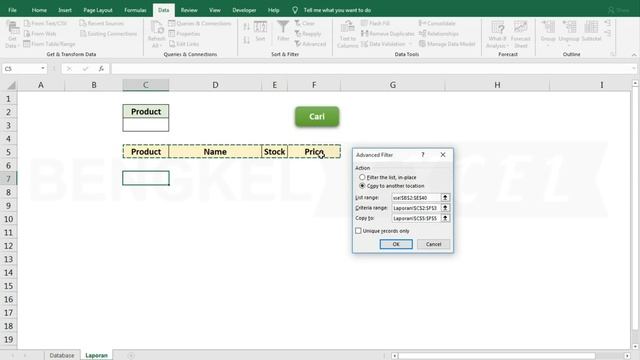The width and height of the screenshot is (640, 360).
Task: Click Consolidate in Data Tools
Action: (x=437, y=23)
